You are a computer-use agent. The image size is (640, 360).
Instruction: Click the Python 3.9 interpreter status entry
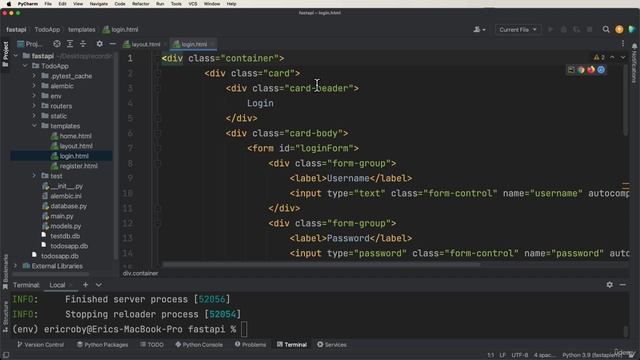click(592, 355)
